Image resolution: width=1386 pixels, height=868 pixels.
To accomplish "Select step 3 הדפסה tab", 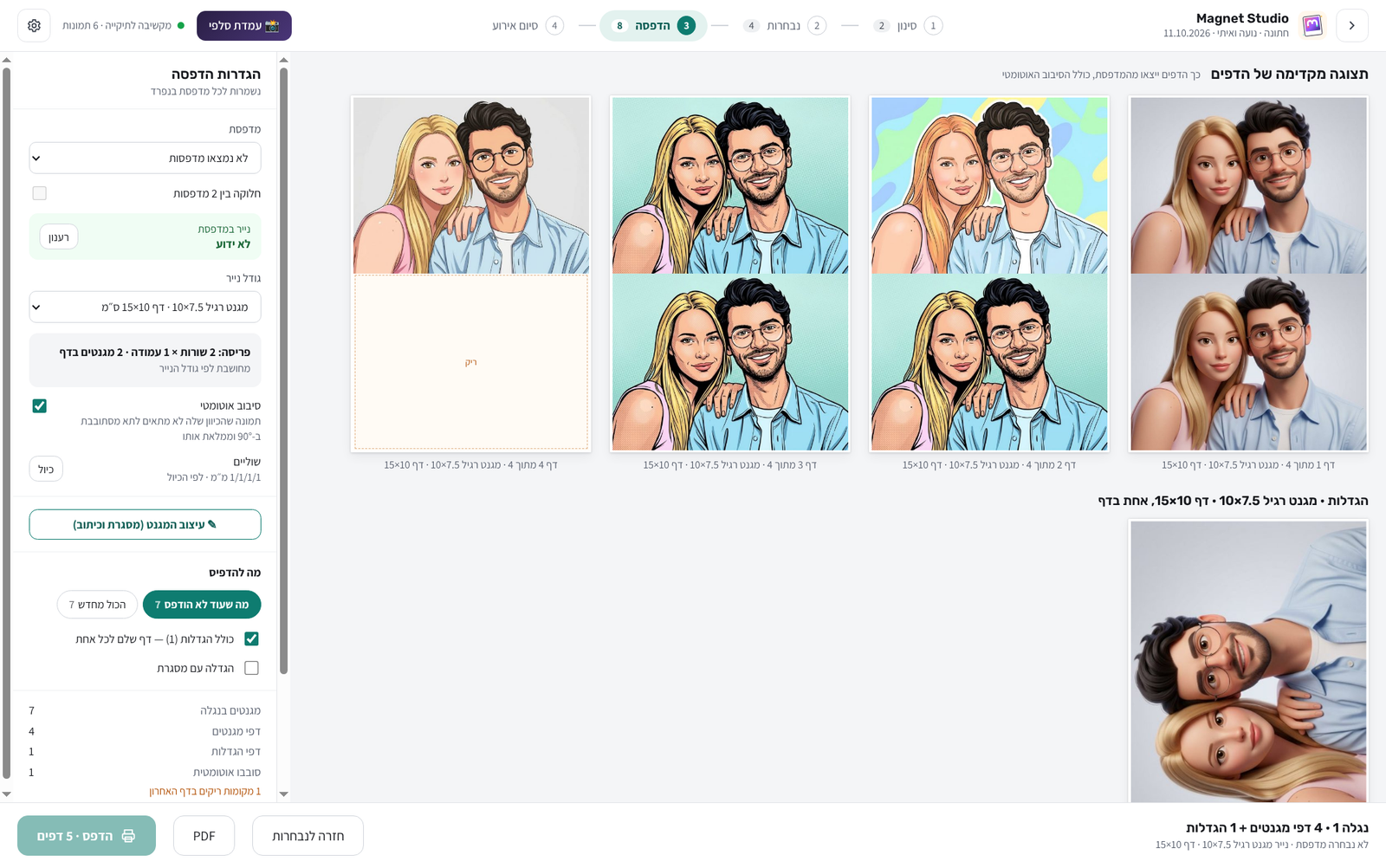I will pyautogui.click(x=653, y=26).
